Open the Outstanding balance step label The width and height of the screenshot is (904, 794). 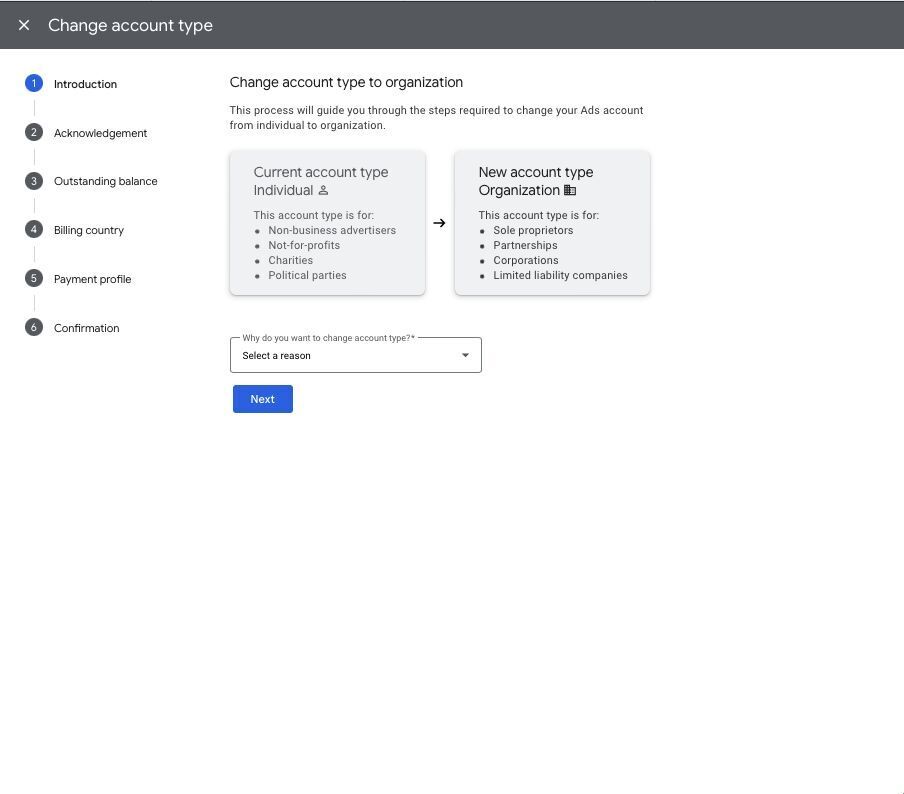tap(105, 181)
